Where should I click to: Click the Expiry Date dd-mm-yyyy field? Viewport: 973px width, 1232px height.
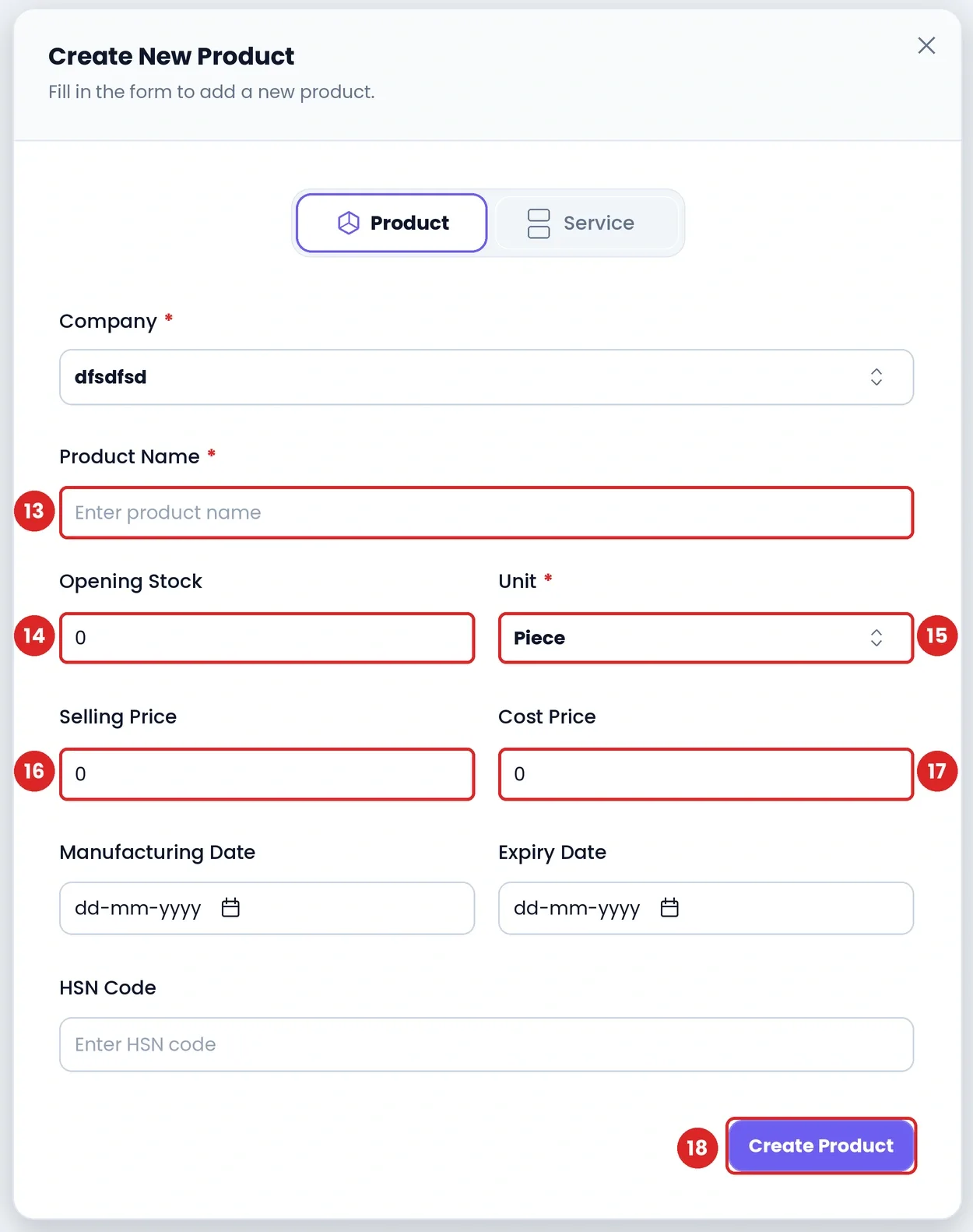[x=706, y=908]
